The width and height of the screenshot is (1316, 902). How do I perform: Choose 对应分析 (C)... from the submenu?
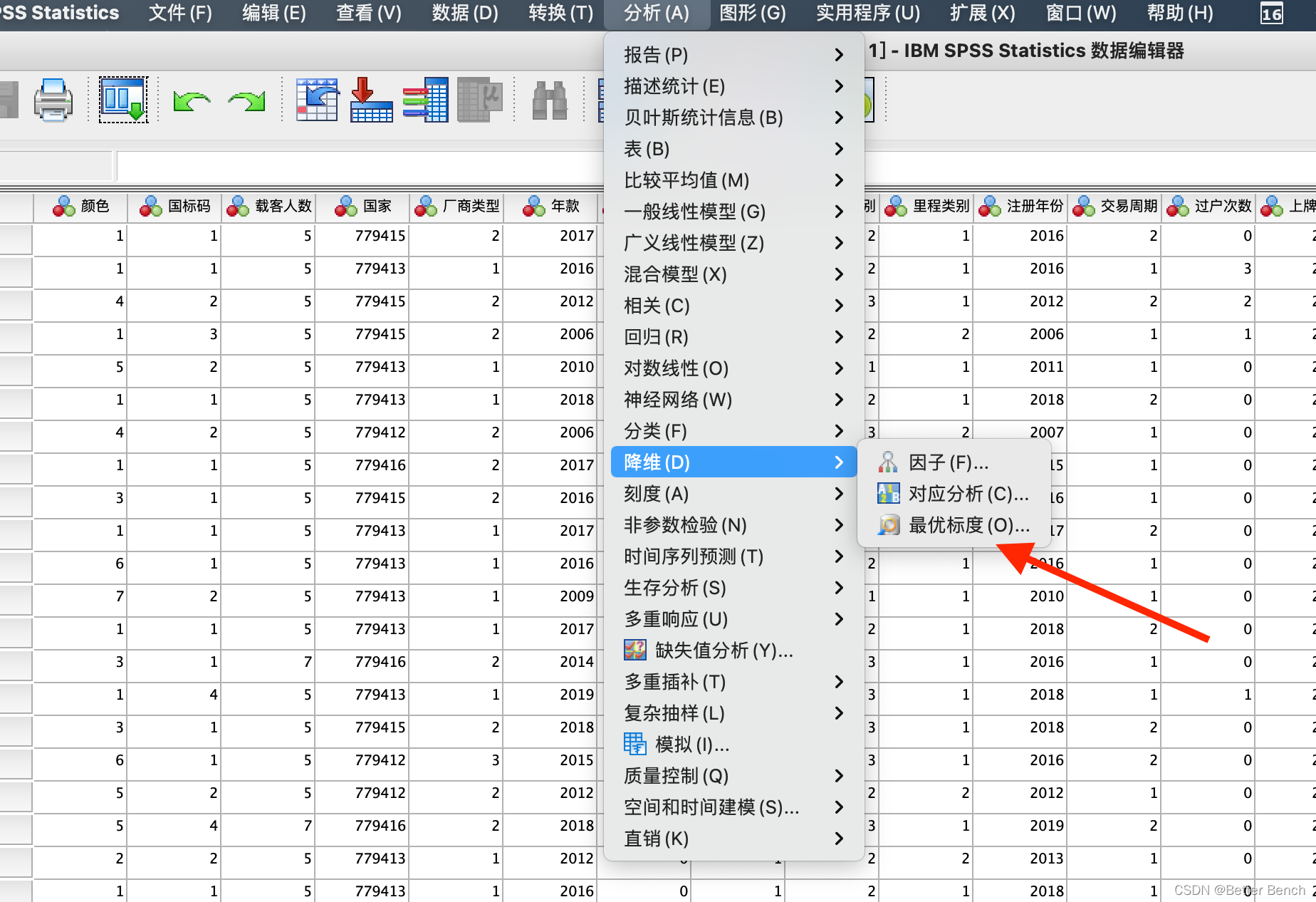(954, 494)
